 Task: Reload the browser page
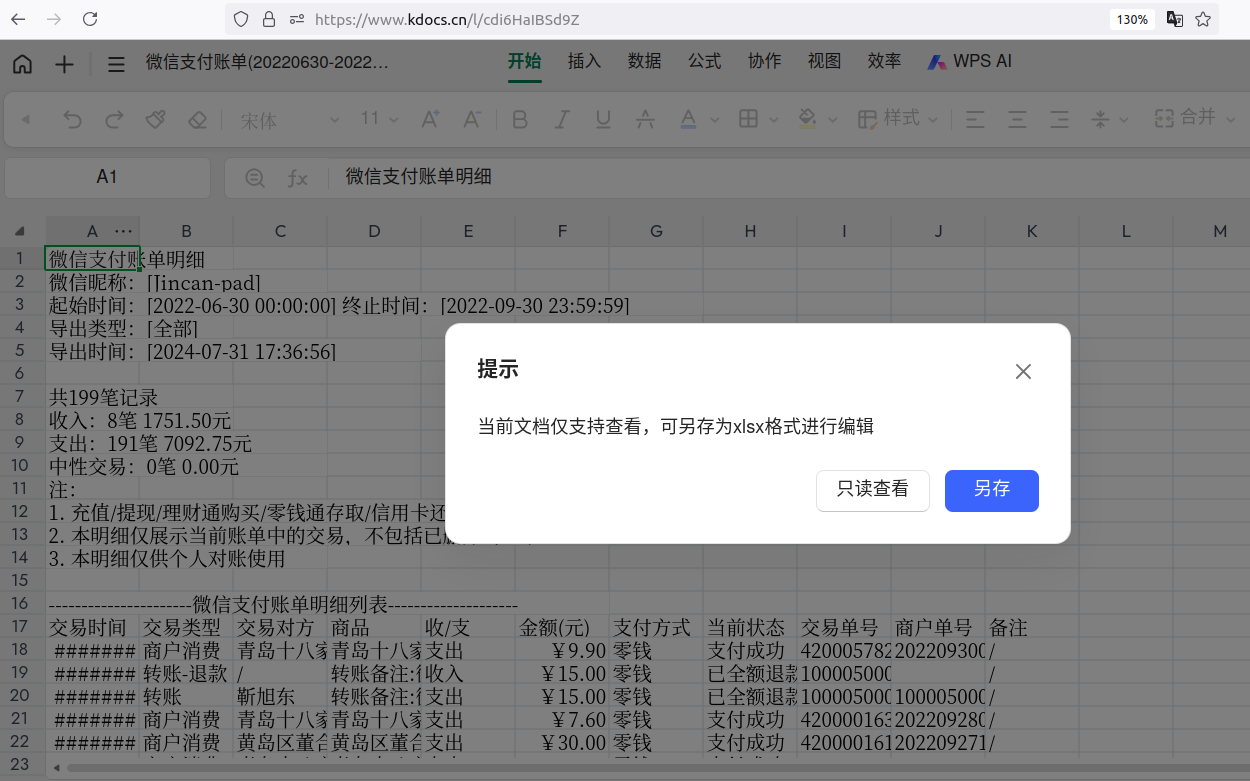90,19
